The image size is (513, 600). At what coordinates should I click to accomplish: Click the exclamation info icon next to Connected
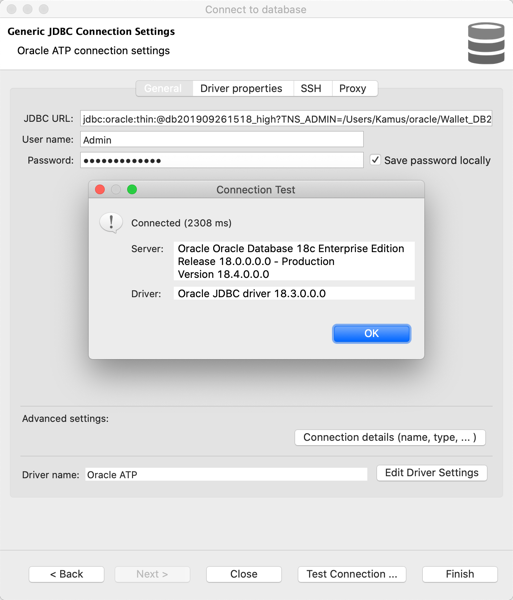[111, 223]
